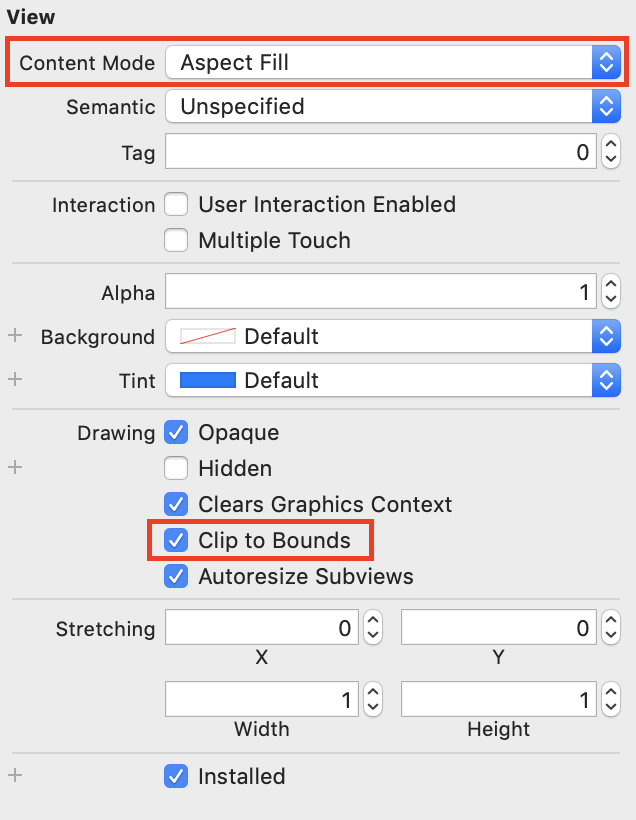The width and height of the screenshot is (636, 820).
Task: Click the Tag value stepper arrows
Action: coord(611,153)
